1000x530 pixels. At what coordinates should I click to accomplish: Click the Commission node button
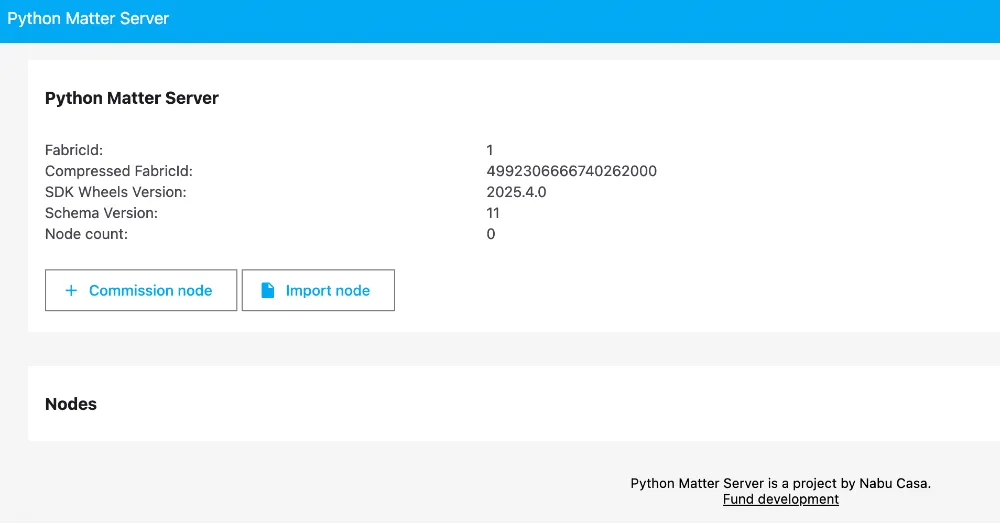(141, 290)
